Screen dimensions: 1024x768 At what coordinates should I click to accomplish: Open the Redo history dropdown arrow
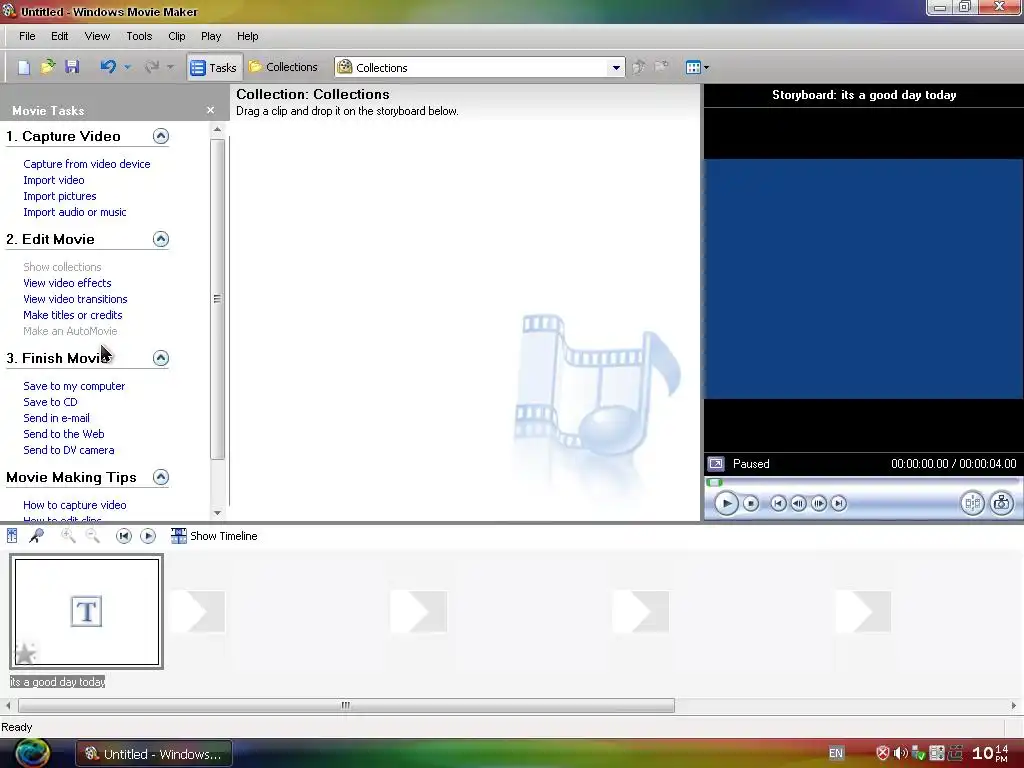tap(170, 67)
